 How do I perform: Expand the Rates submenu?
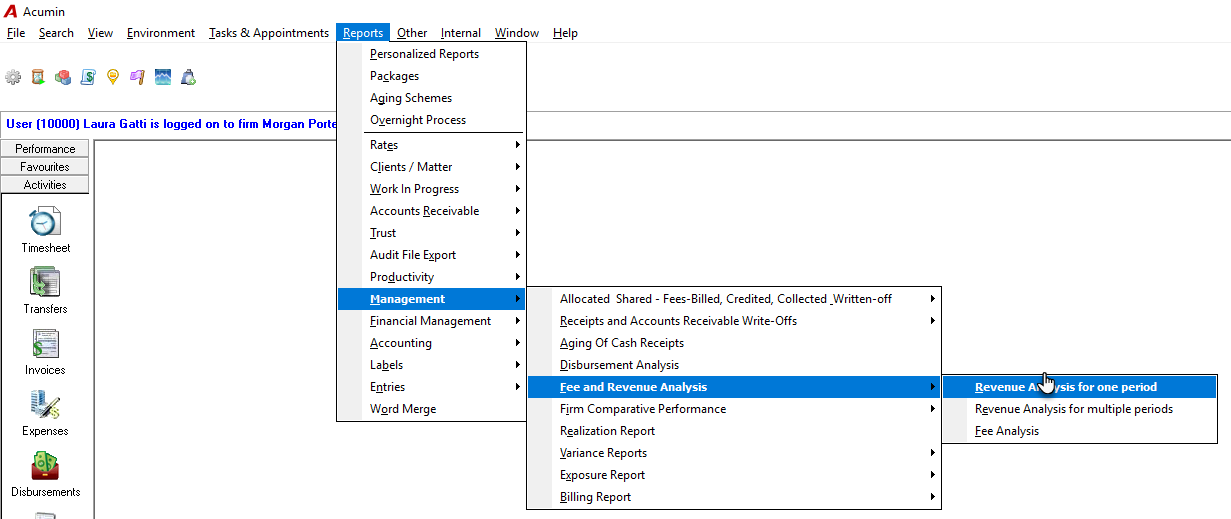pos(431,145)
